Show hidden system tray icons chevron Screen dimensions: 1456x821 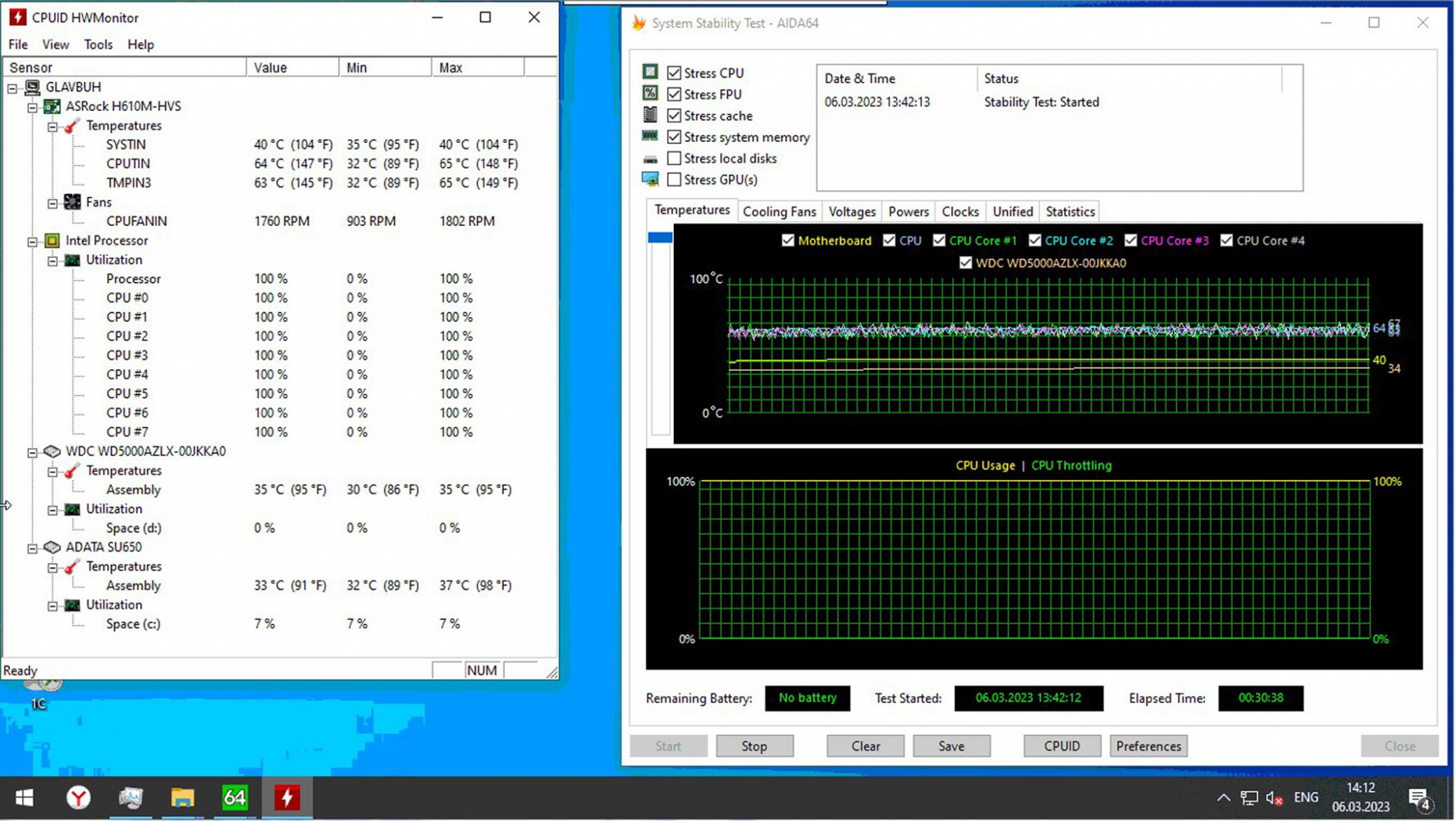click(x=1224, y=798)
